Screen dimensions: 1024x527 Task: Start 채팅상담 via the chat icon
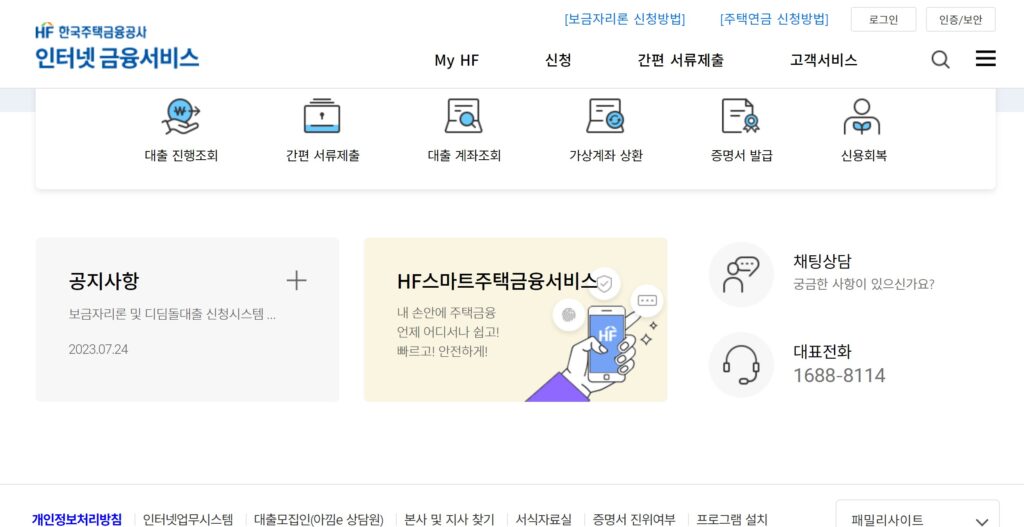coord(741,274)
